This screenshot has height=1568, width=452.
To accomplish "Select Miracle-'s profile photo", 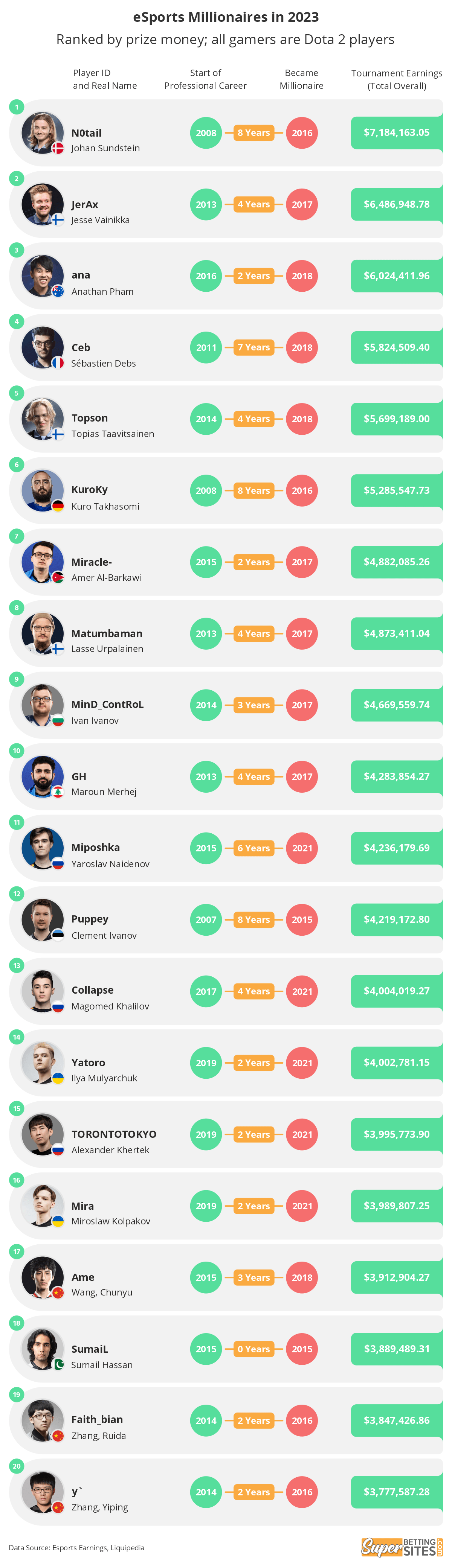I will tap(43, 562).
